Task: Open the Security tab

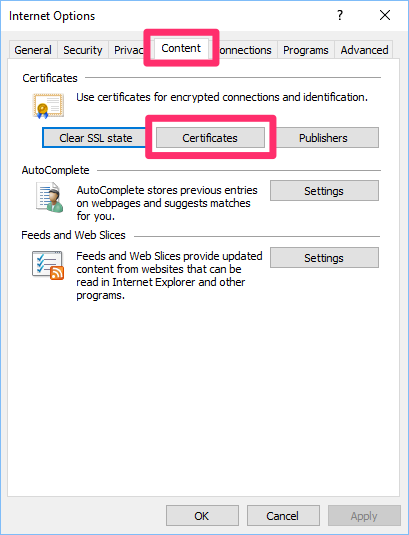Action: click(83, 50)
